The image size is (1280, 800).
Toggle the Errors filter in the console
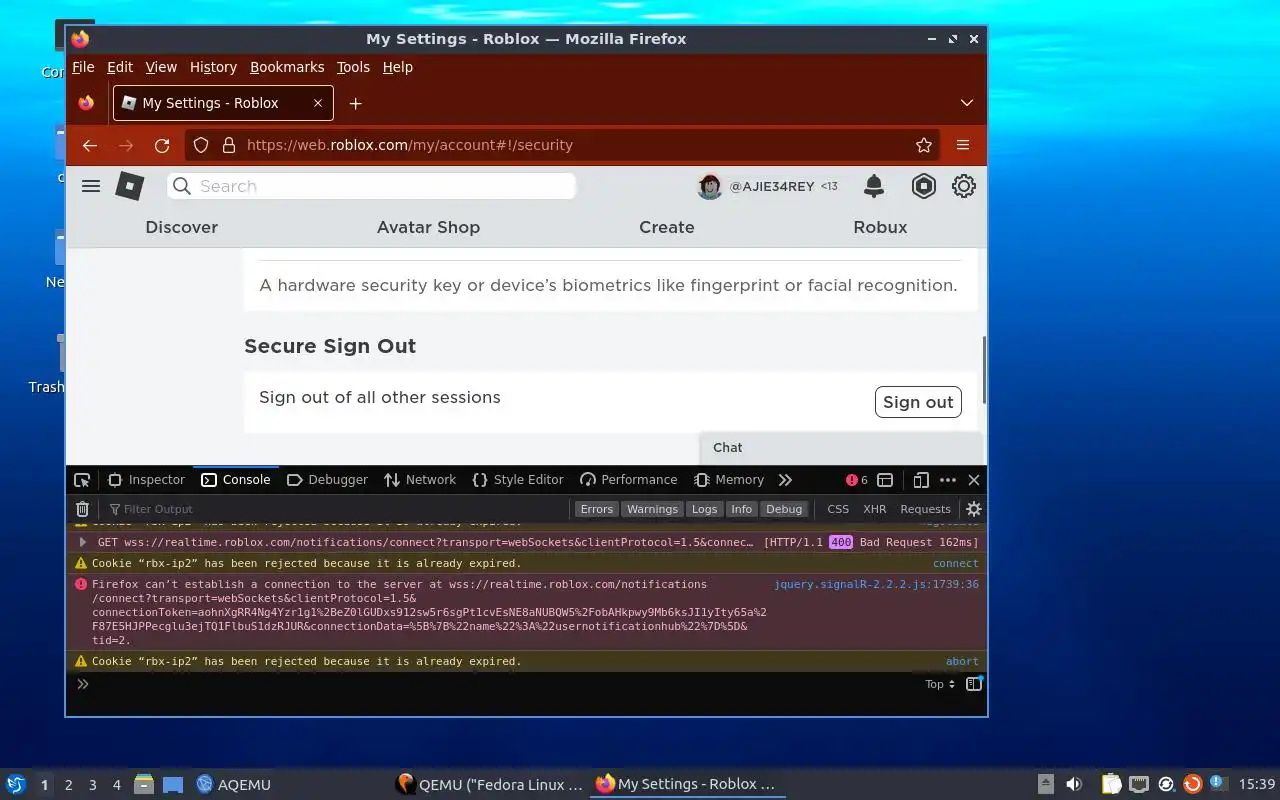click(x=597, y=509)
